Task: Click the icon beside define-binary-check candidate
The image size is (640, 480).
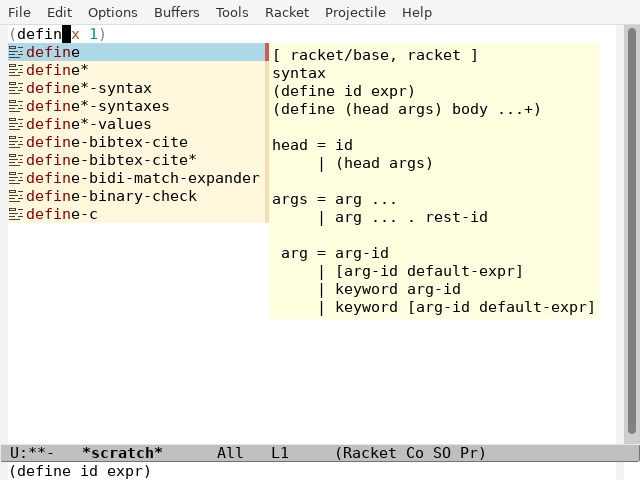Action: pos(16,196)
